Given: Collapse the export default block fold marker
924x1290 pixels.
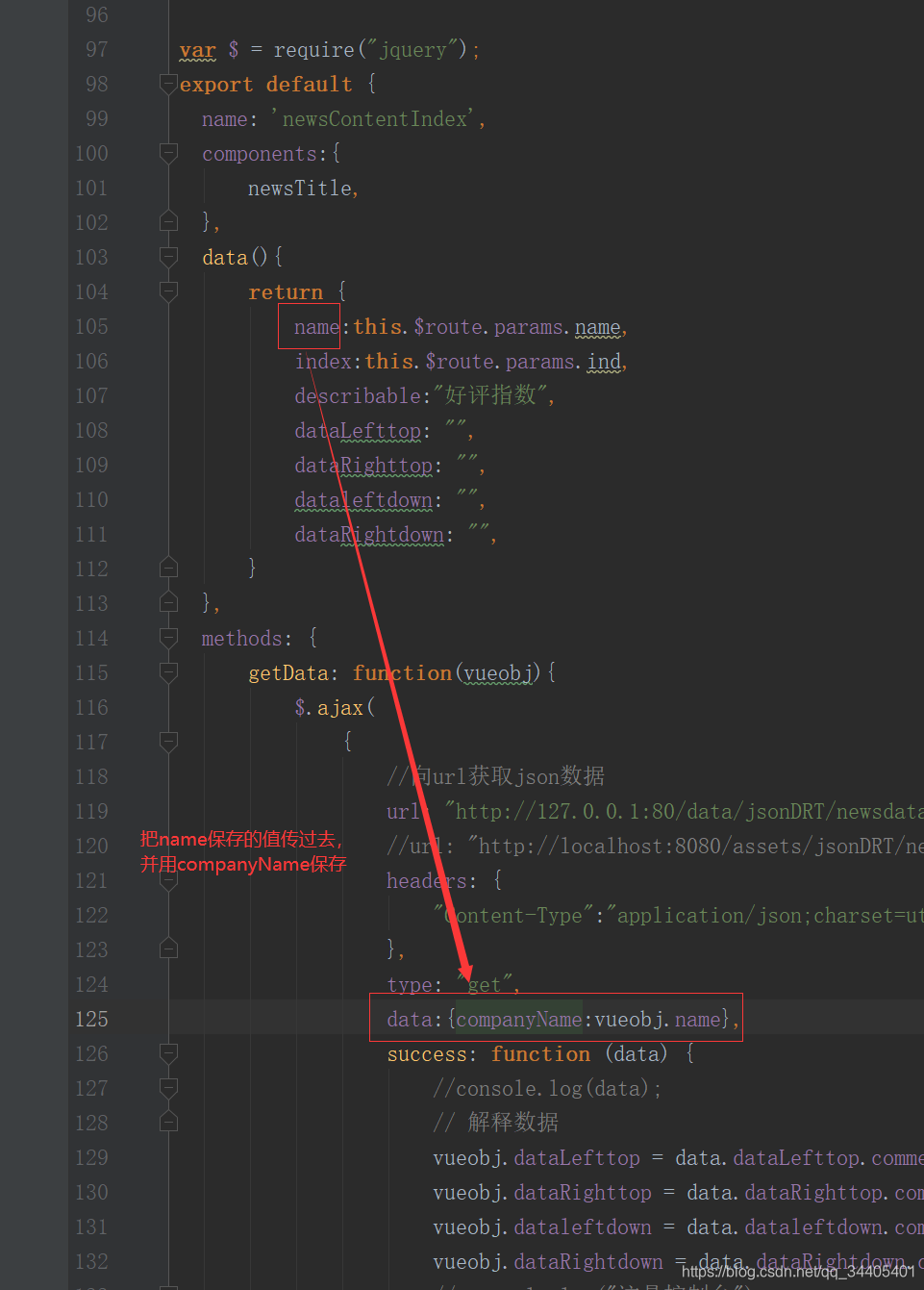Looking at the screenshot, I should 168,85.
